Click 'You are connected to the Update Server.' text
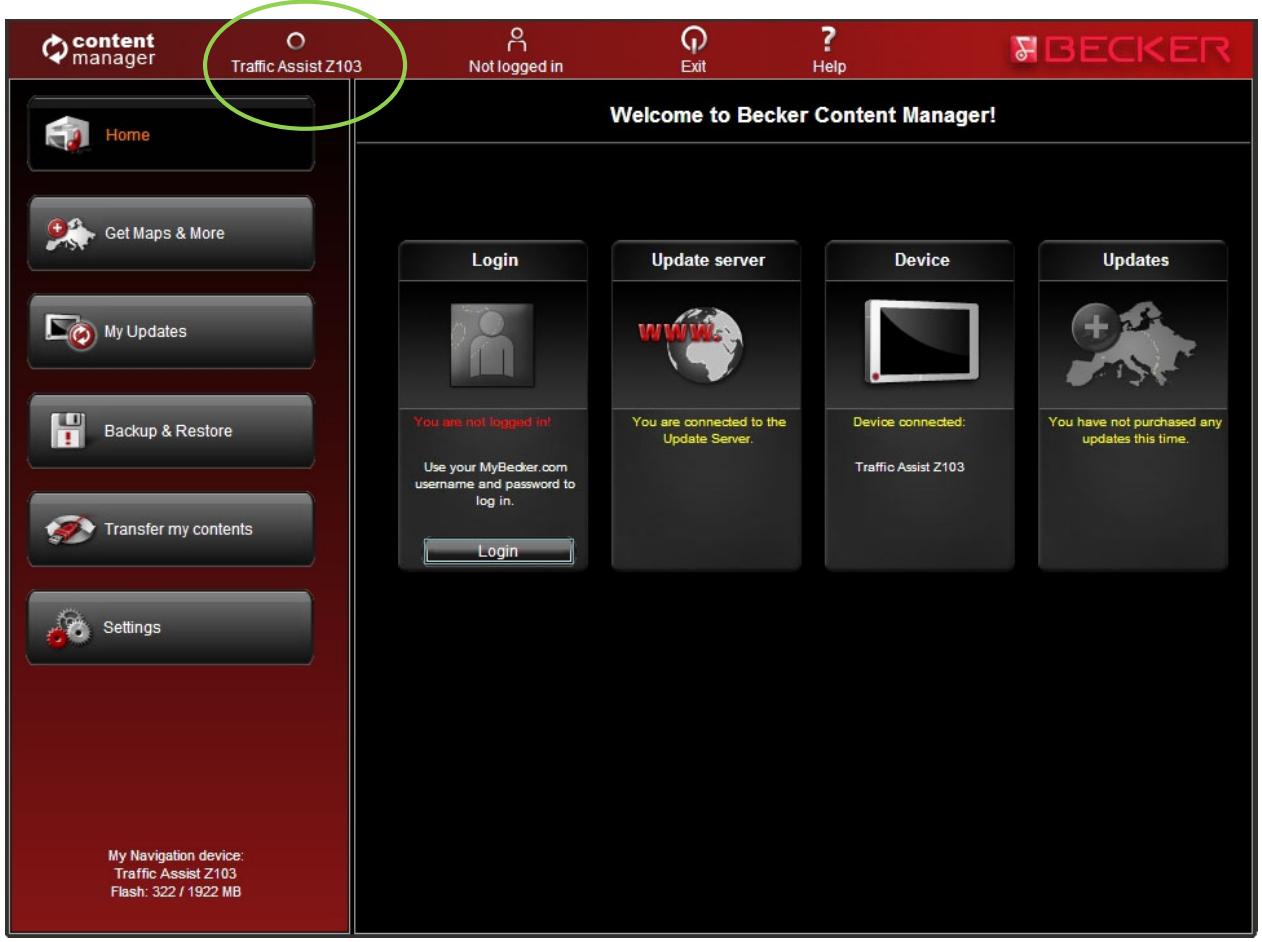The width and height of the screenshot is (1262, 942). click(x=709, y=429)
